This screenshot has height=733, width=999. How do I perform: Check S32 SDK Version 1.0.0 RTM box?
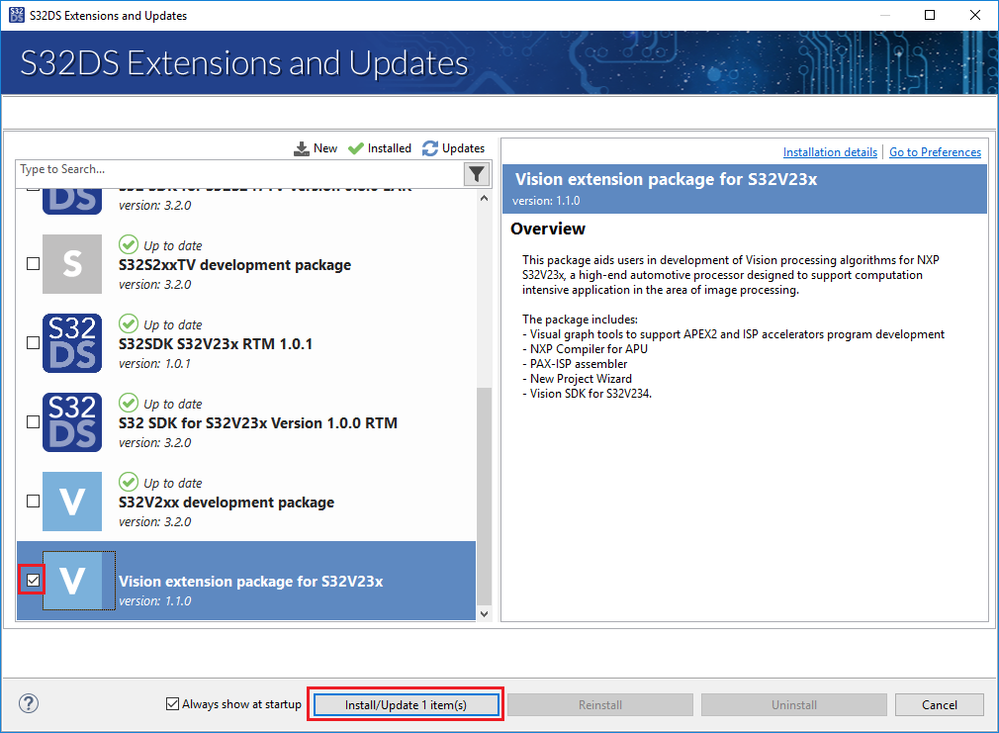[x=33, y=422]
